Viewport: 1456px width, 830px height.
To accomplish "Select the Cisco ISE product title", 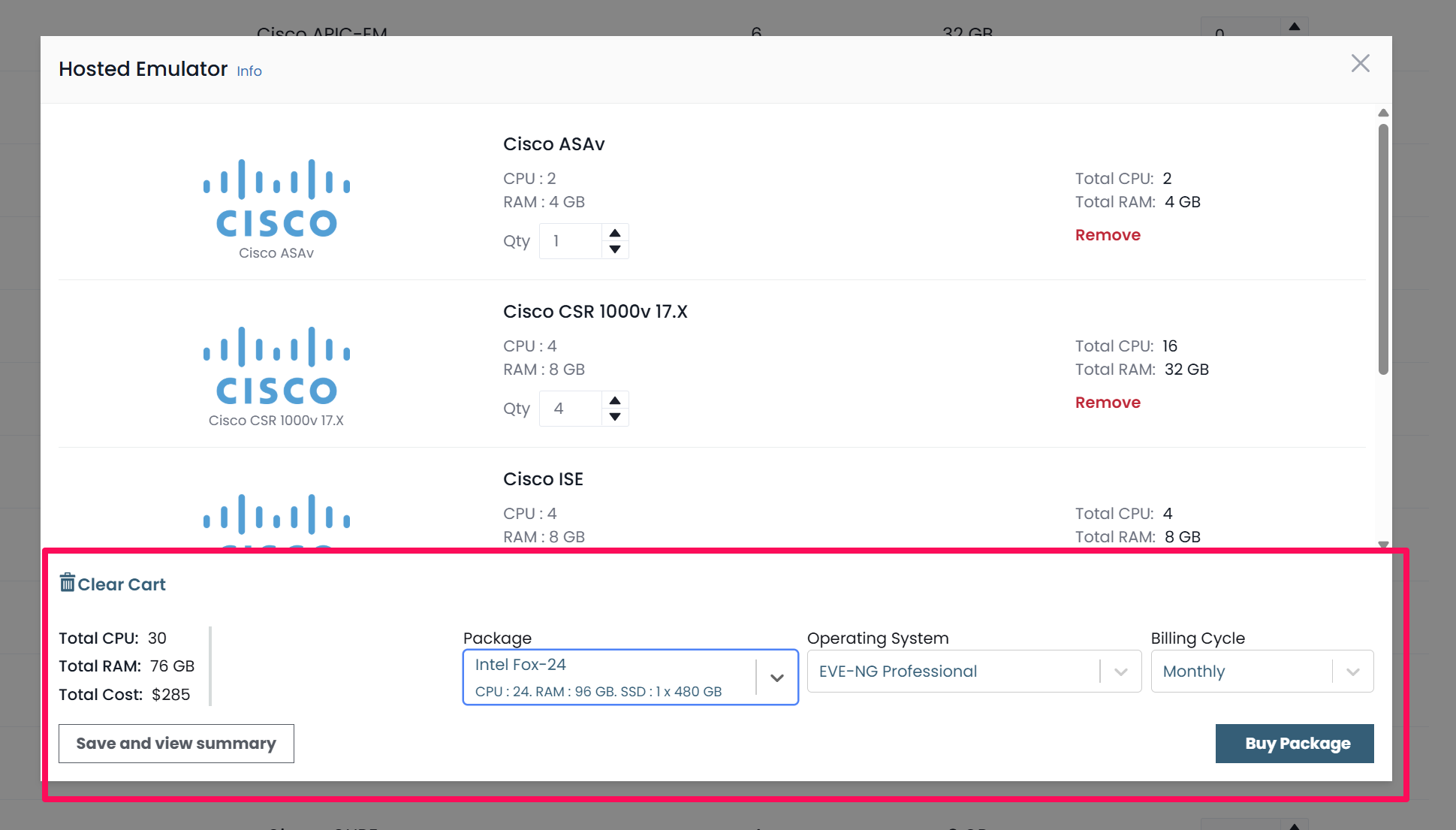I will [543, 479].
